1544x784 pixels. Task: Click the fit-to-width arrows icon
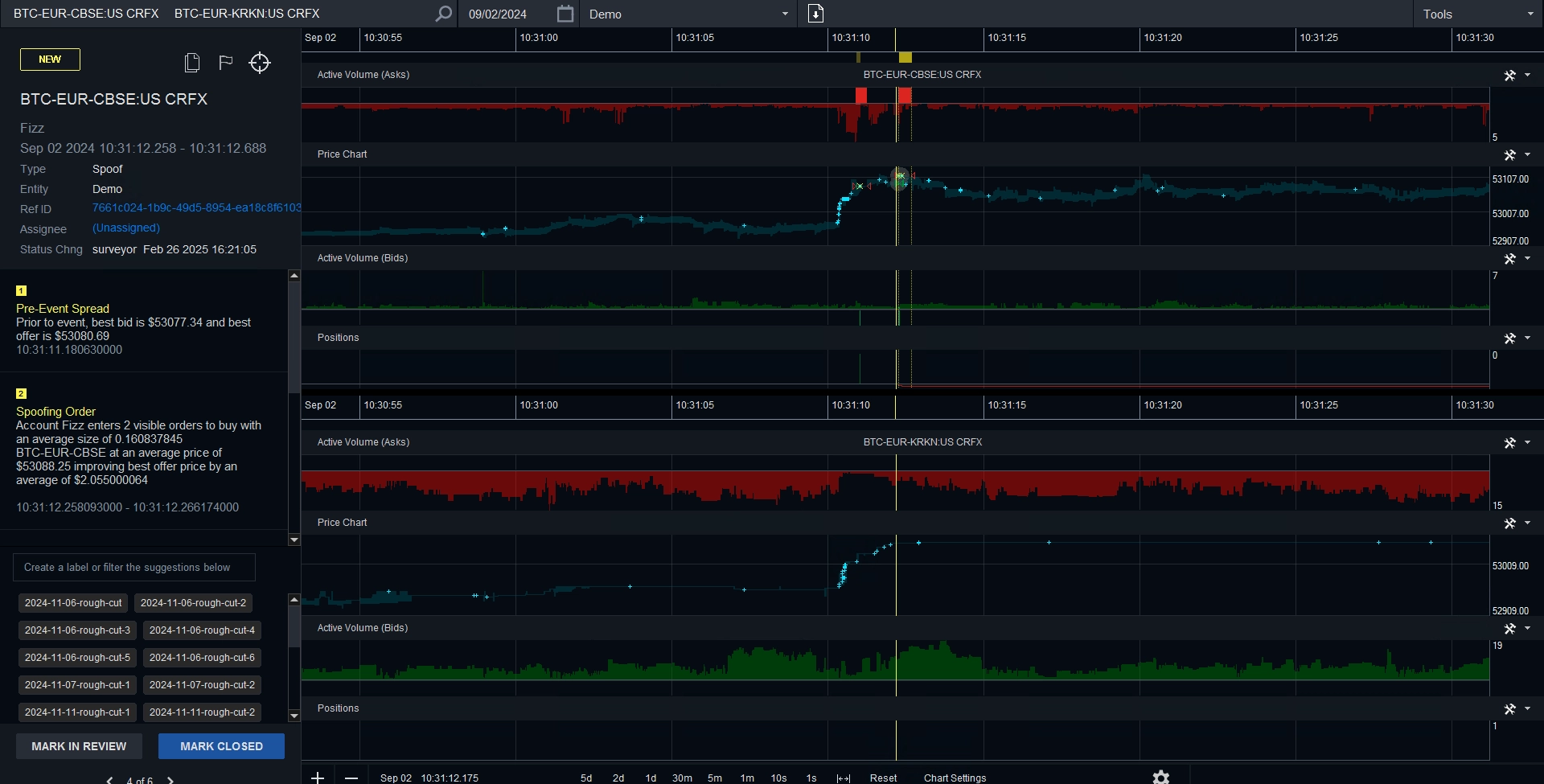click(x=843, y=778)
